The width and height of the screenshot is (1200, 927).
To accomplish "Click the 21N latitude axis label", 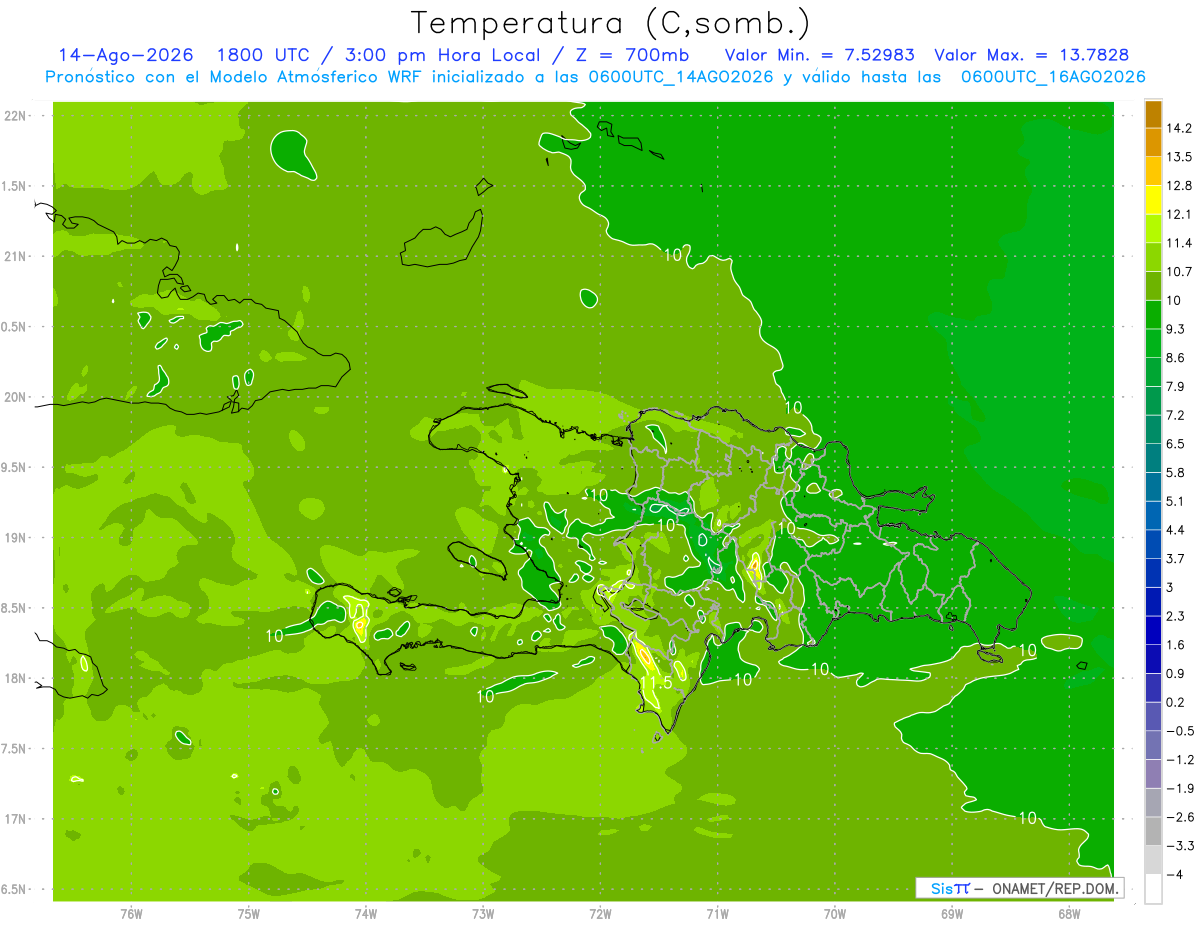I will (x=16, y=256).
